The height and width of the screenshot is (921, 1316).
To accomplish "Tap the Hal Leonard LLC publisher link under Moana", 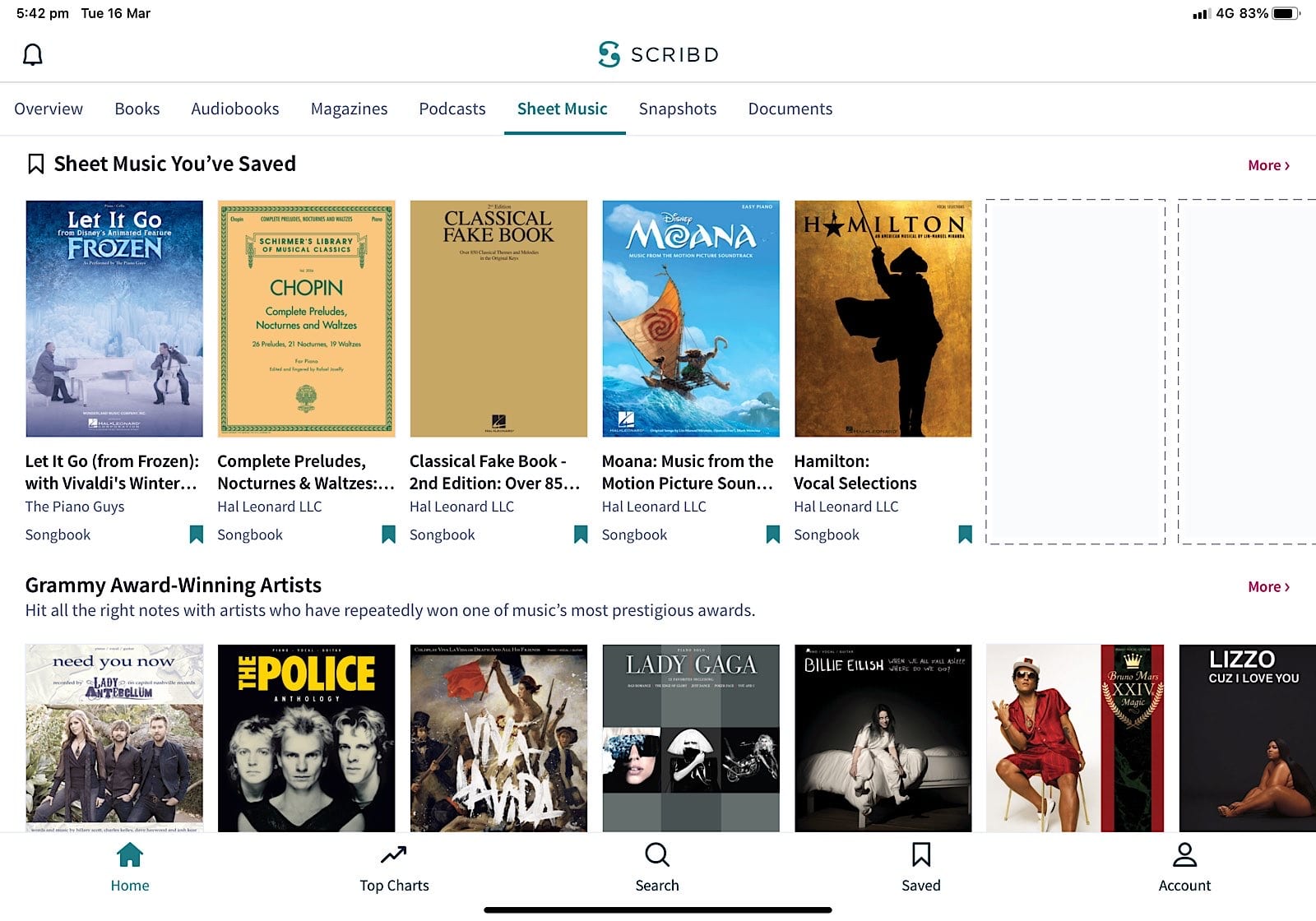I will click(654, 507).
